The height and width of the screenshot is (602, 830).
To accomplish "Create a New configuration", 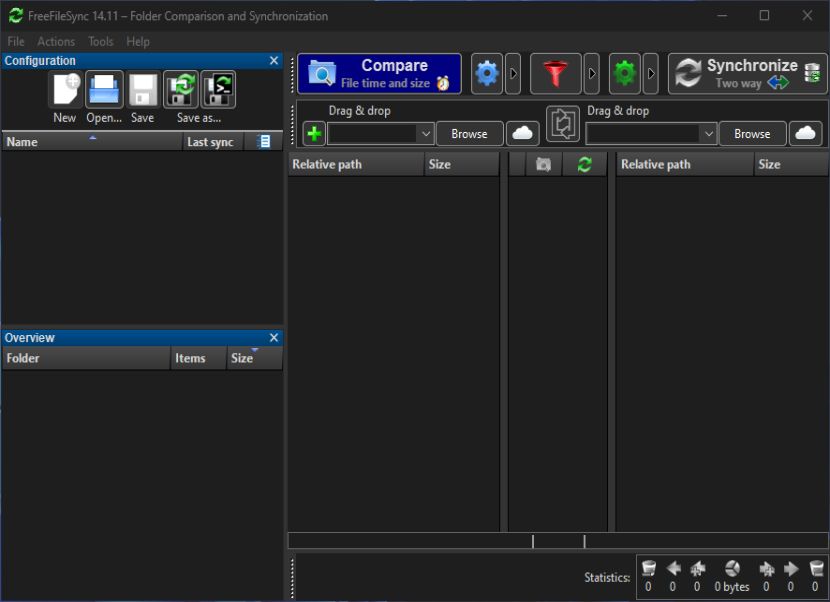I will click(x=65, y=89).
